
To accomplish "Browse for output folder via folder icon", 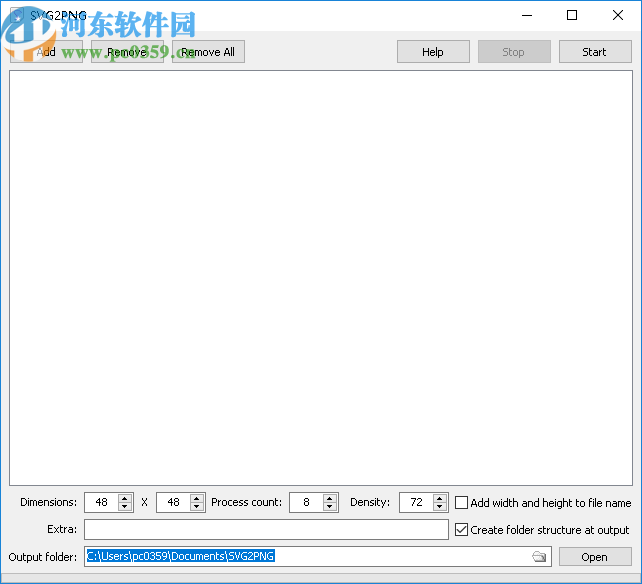I will click(x=539, y=557).
